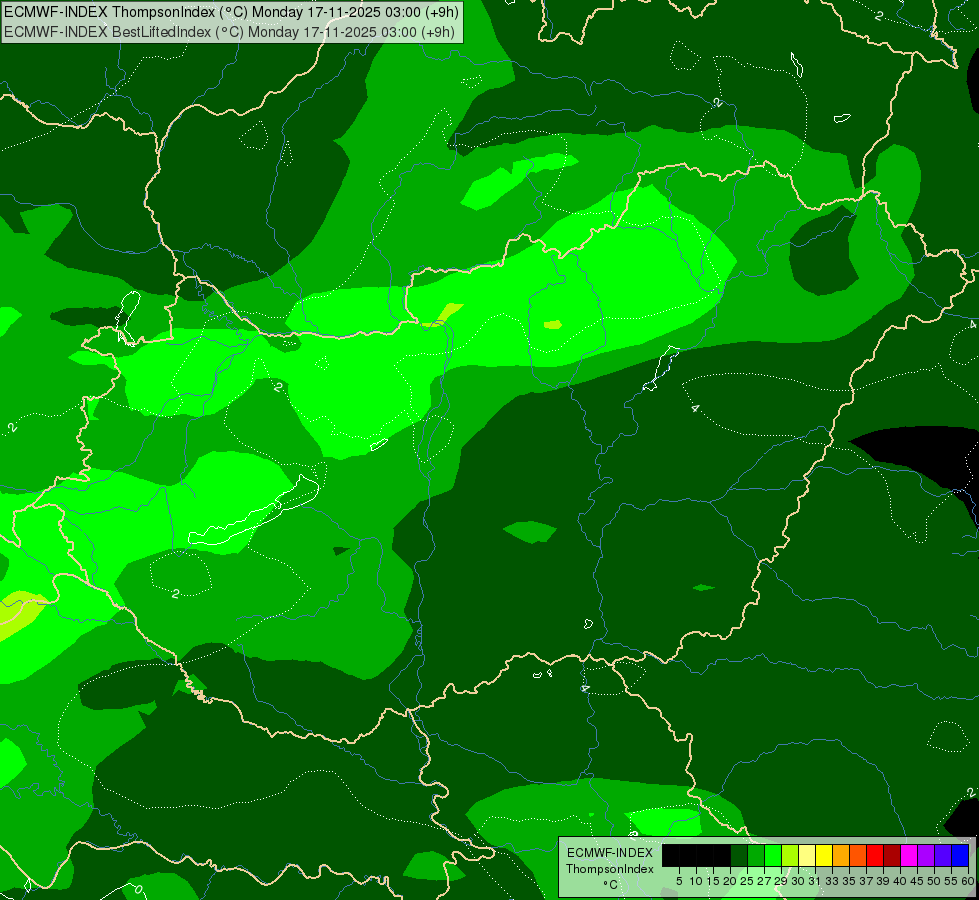979x900 pixels.
Task: Click legend tick value 39
Action: 883,881
